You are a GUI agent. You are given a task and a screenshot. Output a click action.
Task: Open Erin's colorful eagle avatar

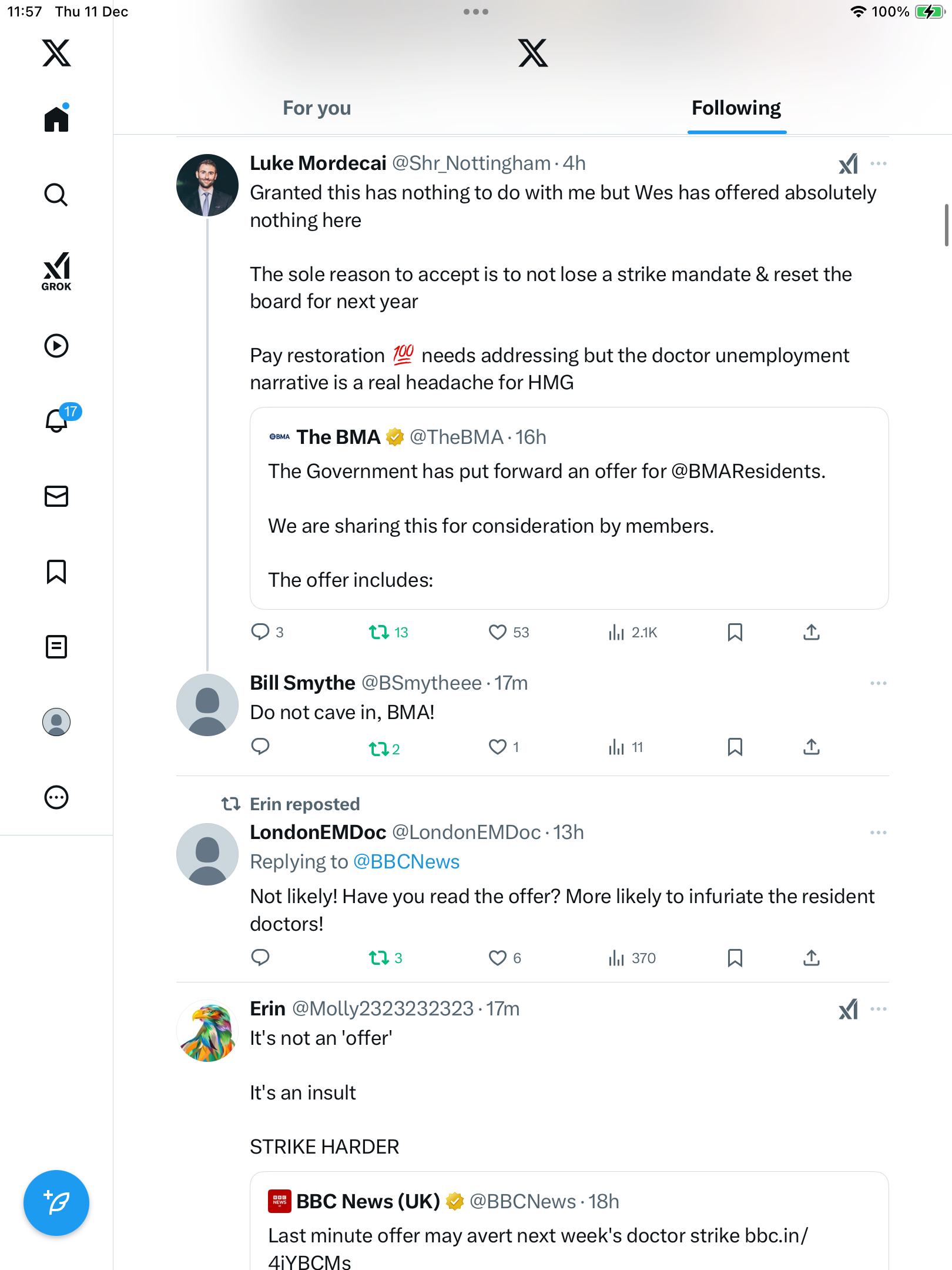(x=207, y=1031)
